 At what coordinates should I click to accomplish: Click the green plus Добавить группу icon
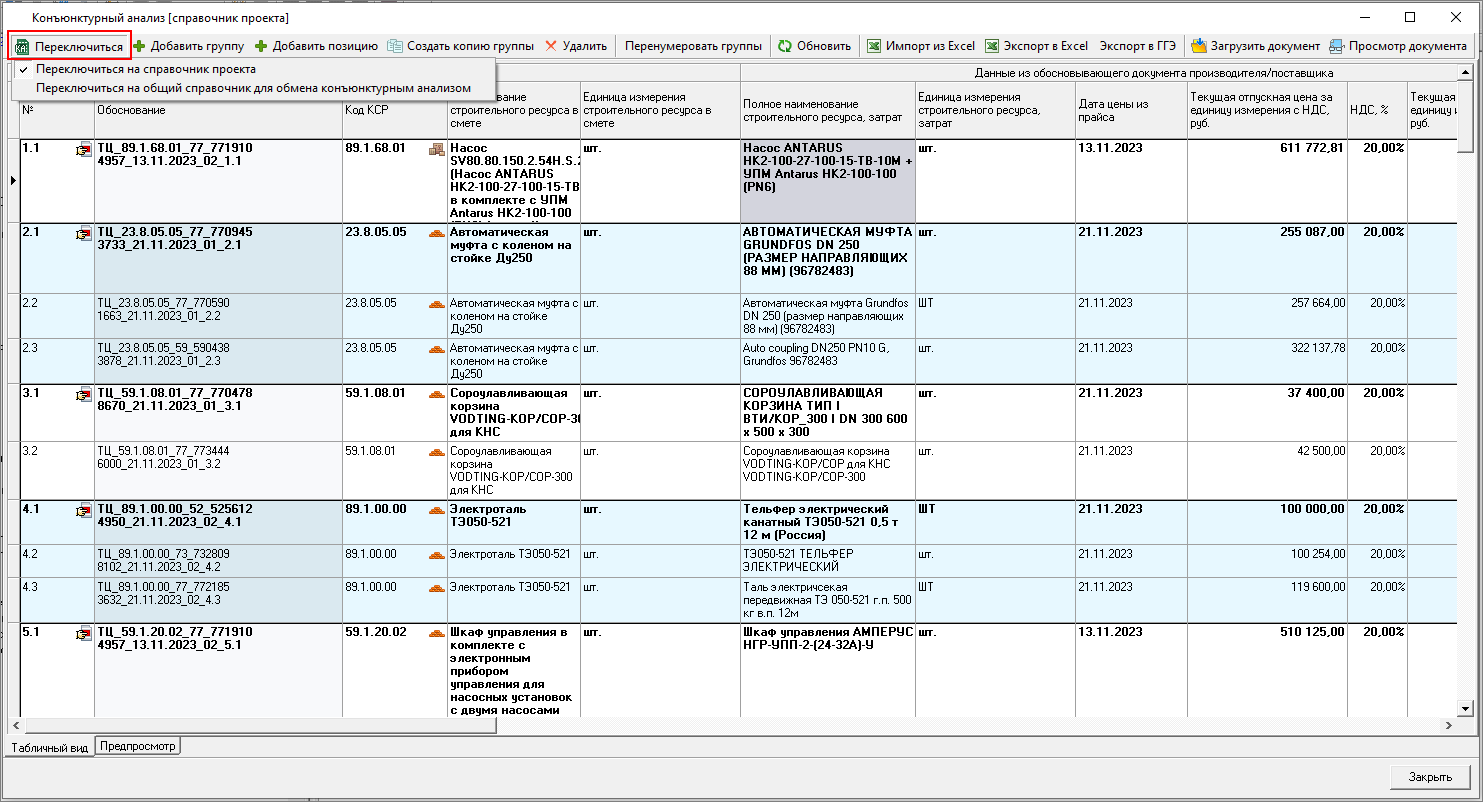140,46
